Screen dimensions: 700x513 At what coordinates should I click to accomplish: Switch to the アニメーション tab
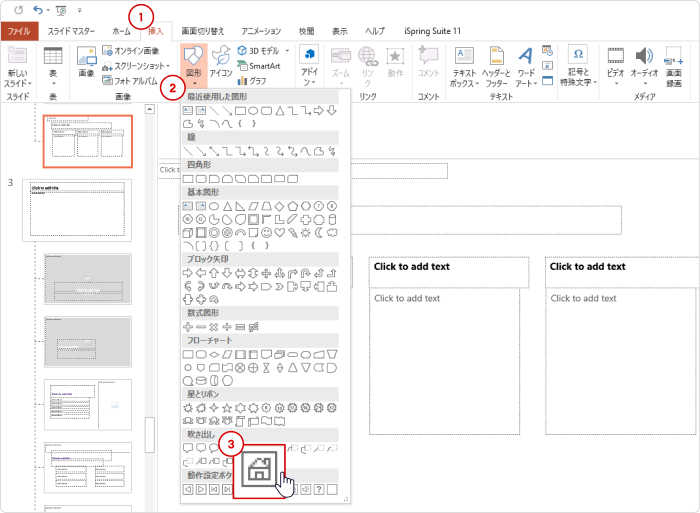(261, 31)
